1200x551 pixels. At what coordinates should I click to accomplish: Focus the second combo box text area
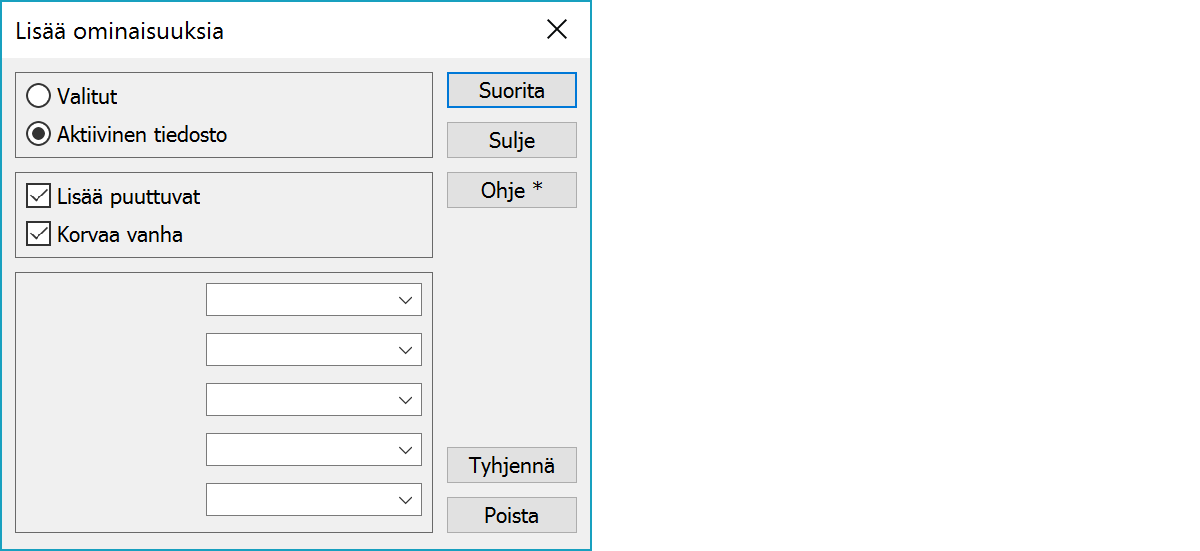click(x=298, y=350)
